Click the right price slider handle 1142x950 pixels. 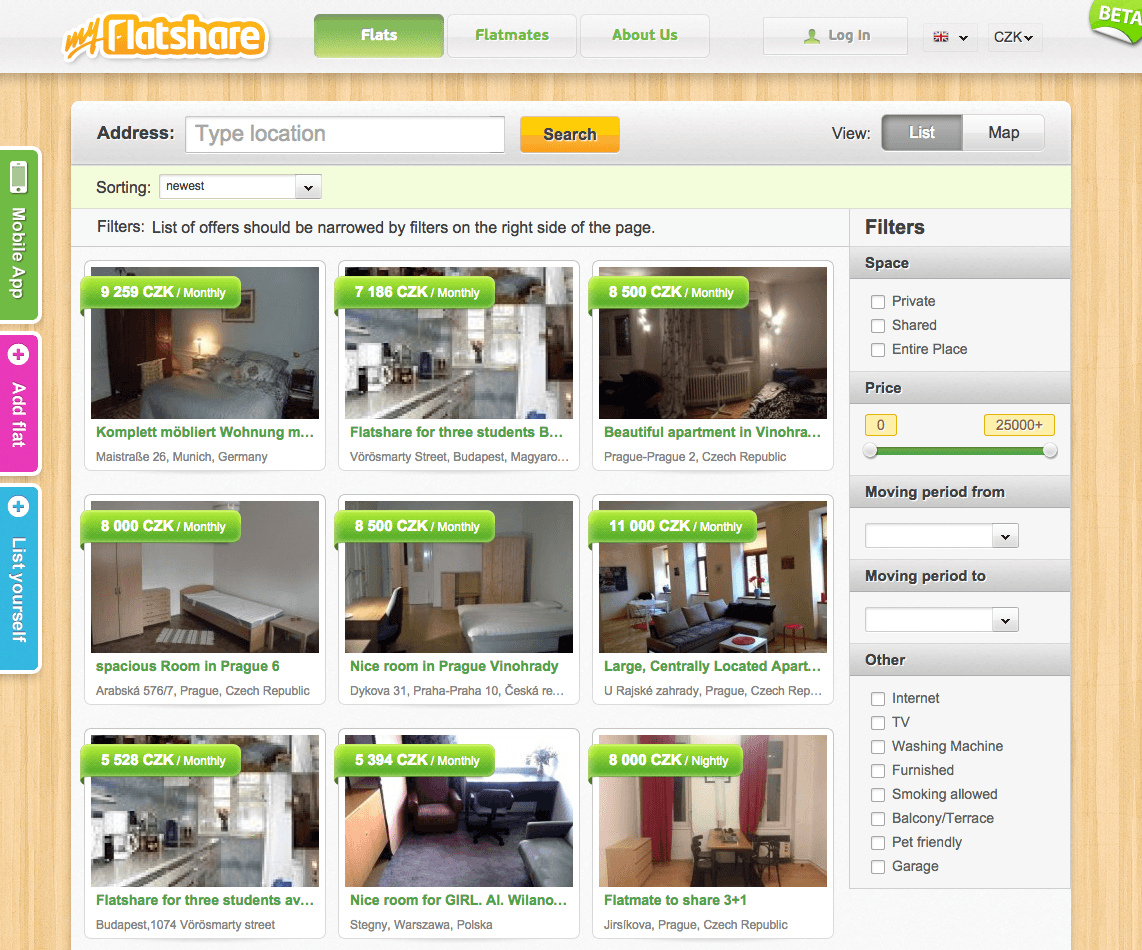click(1050, 451)
